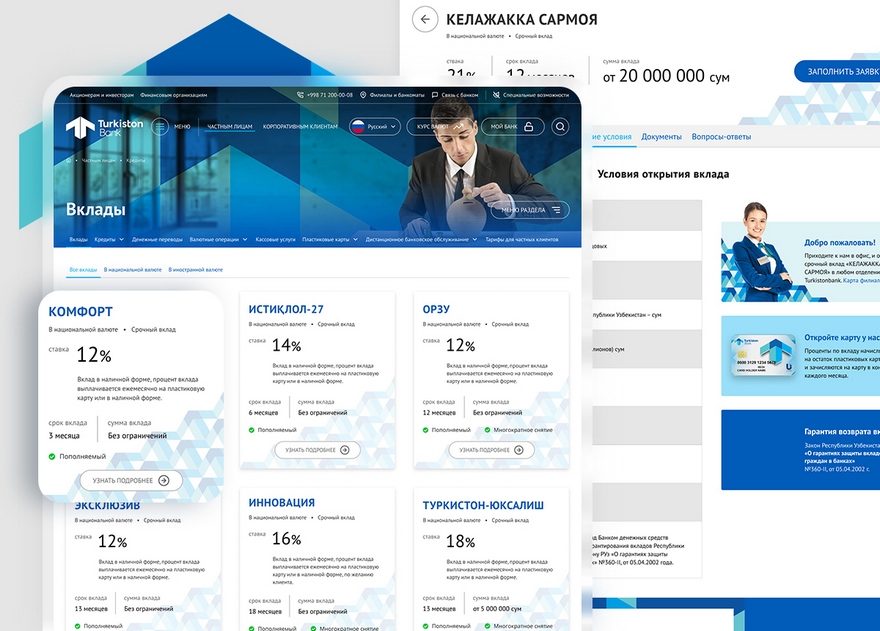Click the Вклады page heading
The width and height of the screenshot is (880, 631).
96,209
